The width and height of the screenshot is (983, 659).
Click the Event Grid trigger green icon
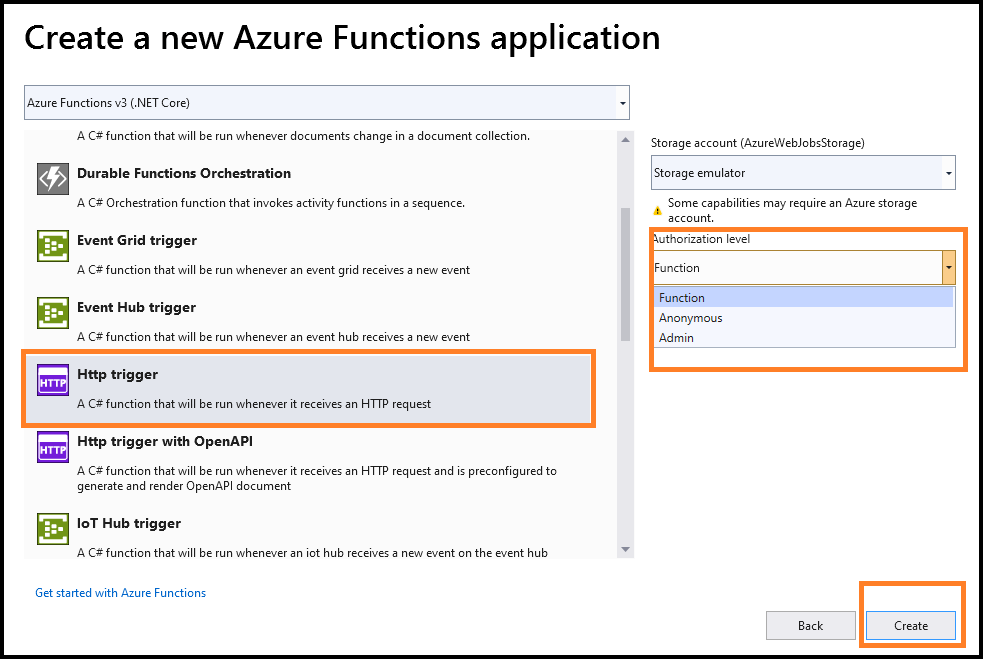coord(53,245)
